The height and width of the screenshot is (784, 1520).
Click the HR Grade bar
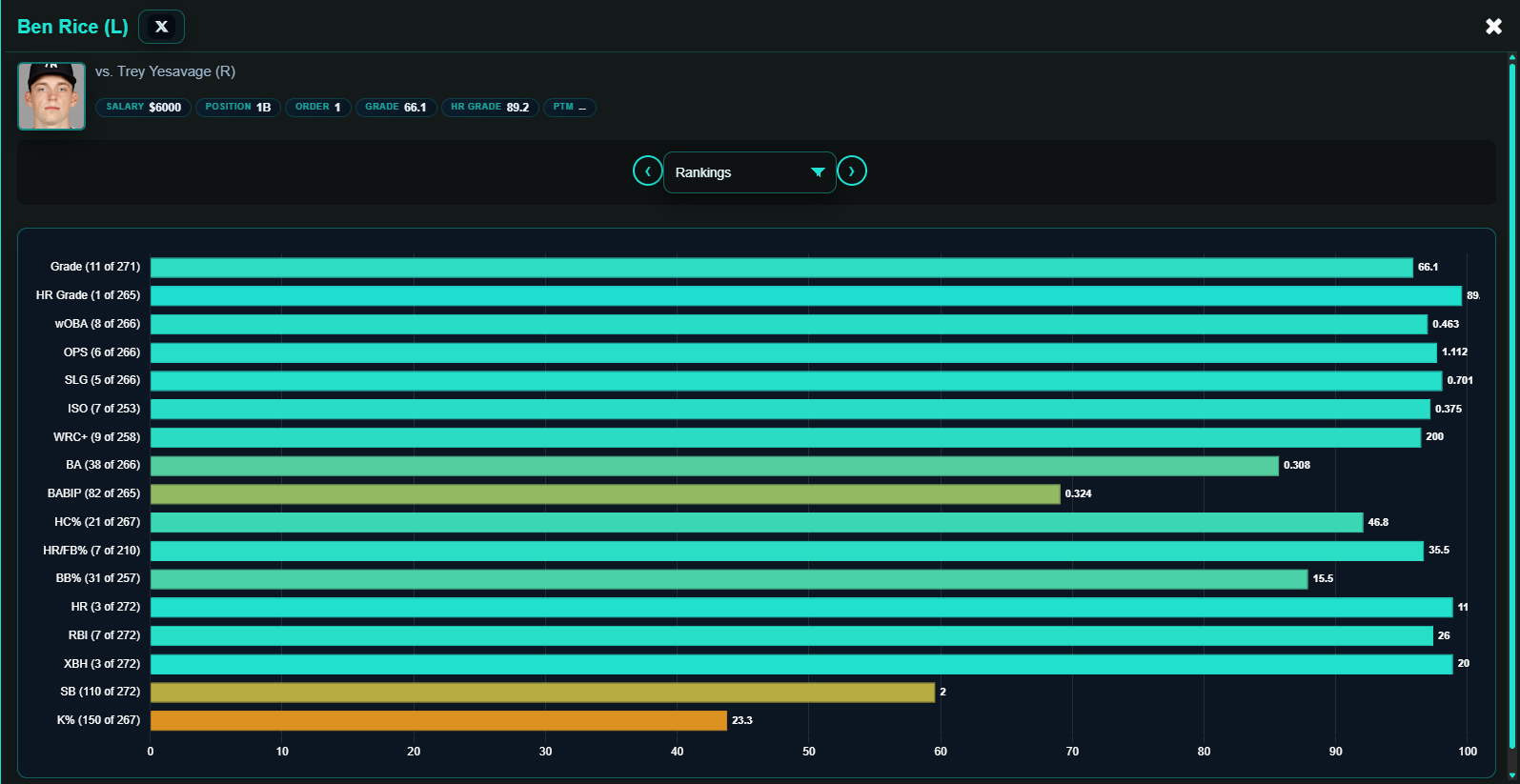[806, 295]
